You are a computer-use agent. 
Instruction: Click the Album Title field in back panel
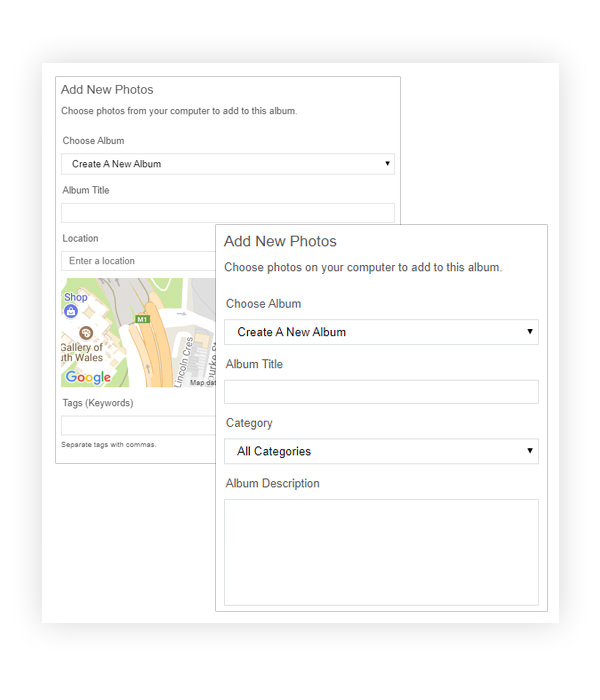coord(228,212)
